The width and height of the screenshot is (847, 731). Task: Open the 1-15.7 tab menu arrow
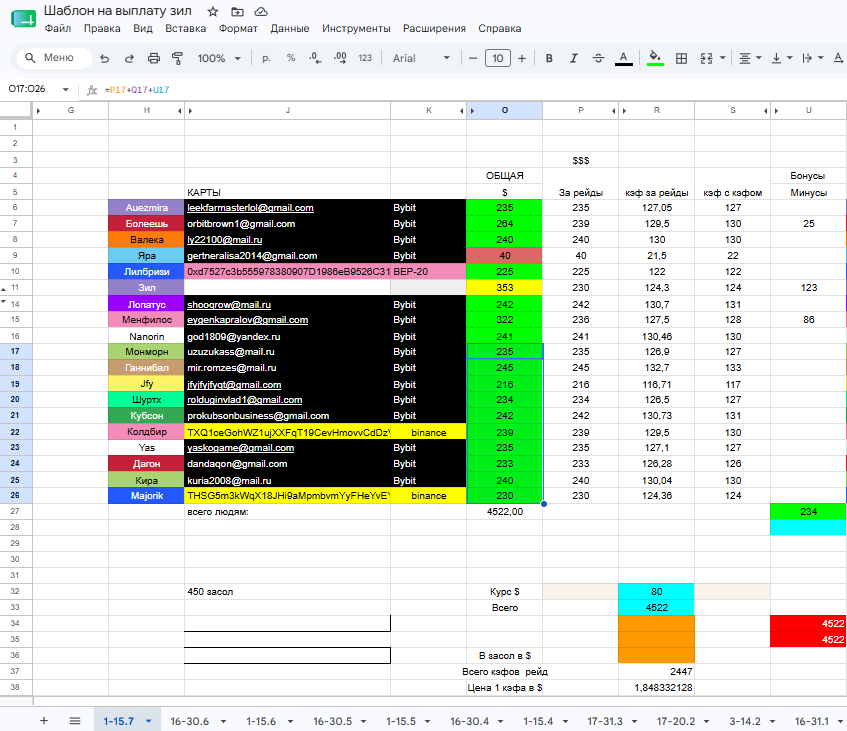pos(149,721)
